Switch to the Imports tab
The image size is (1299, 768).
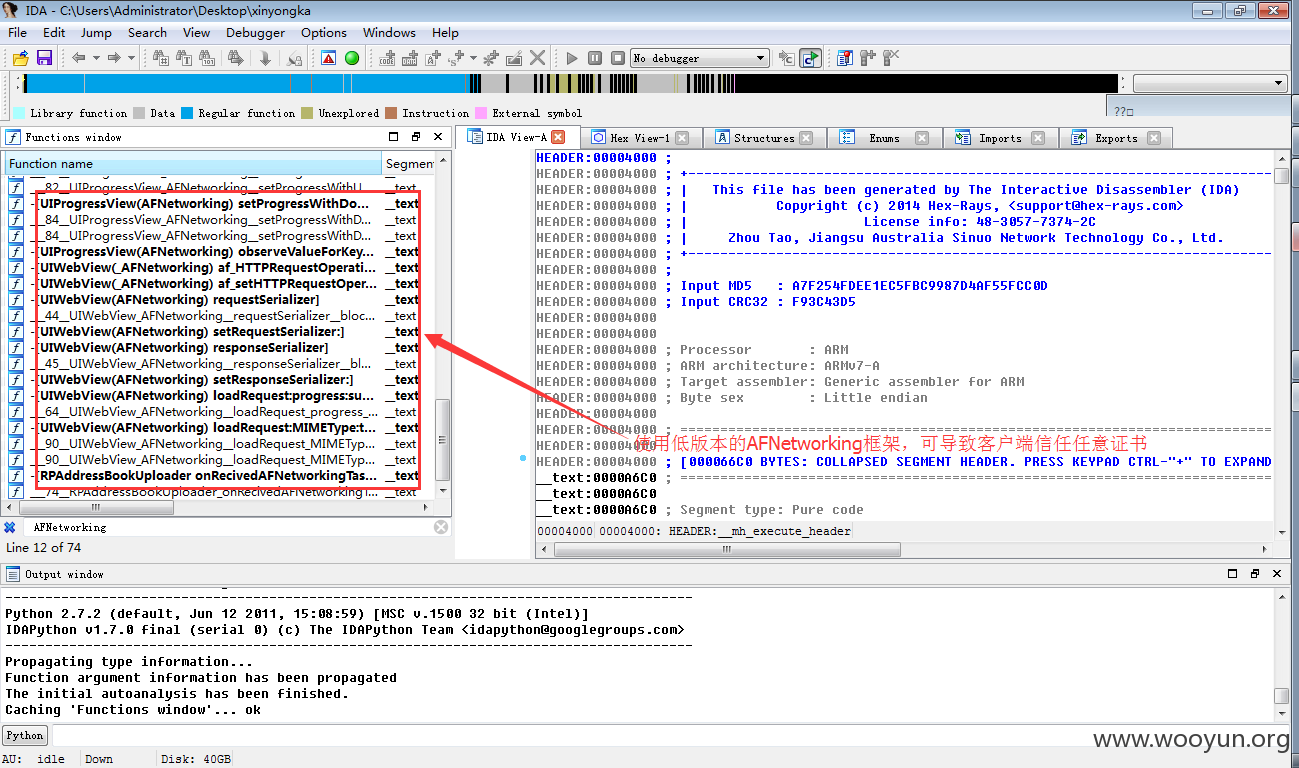click(x=1000, y=138)
